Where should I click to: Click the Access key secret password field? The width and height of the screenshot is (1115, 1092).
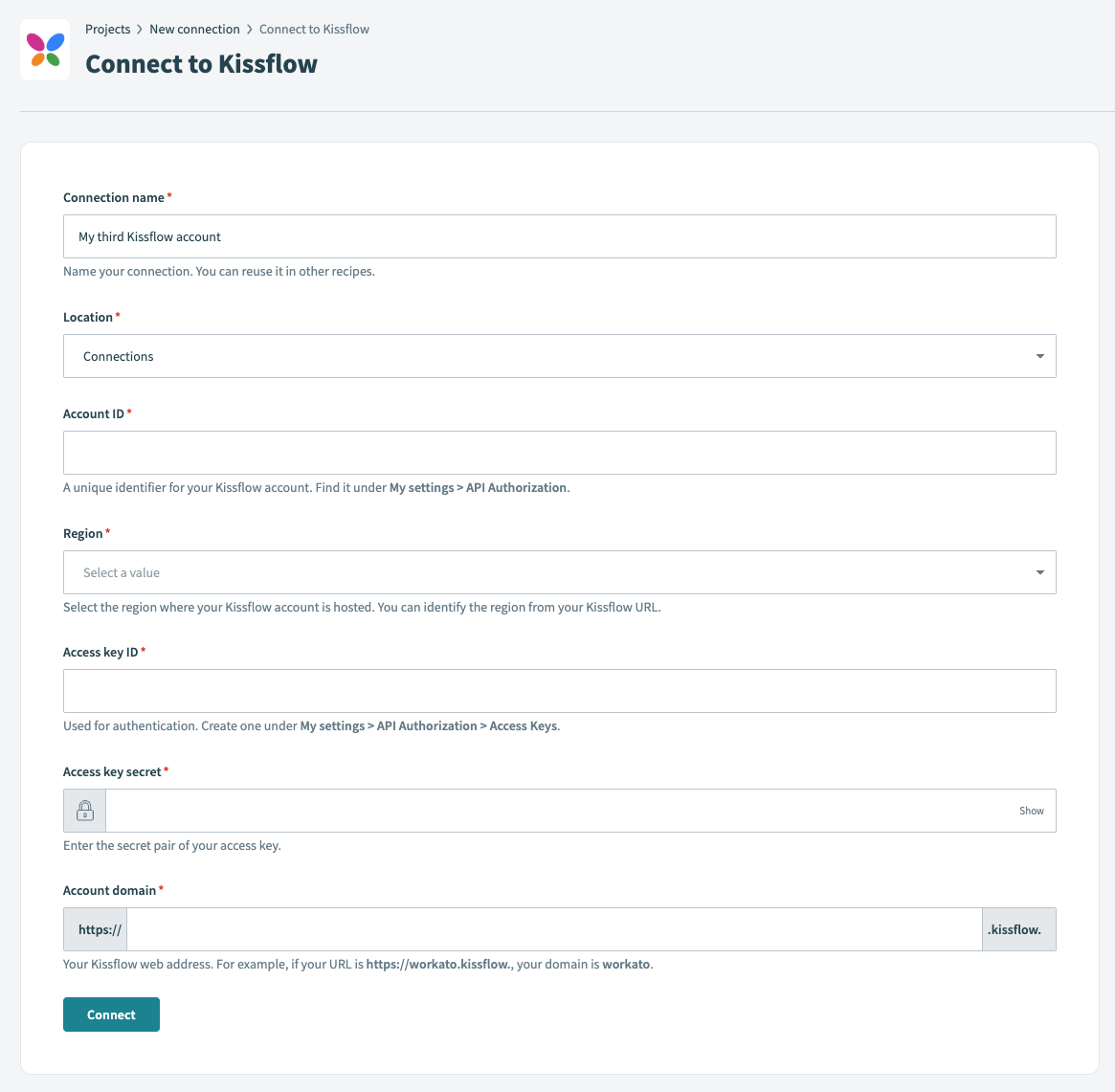[559, 811]
